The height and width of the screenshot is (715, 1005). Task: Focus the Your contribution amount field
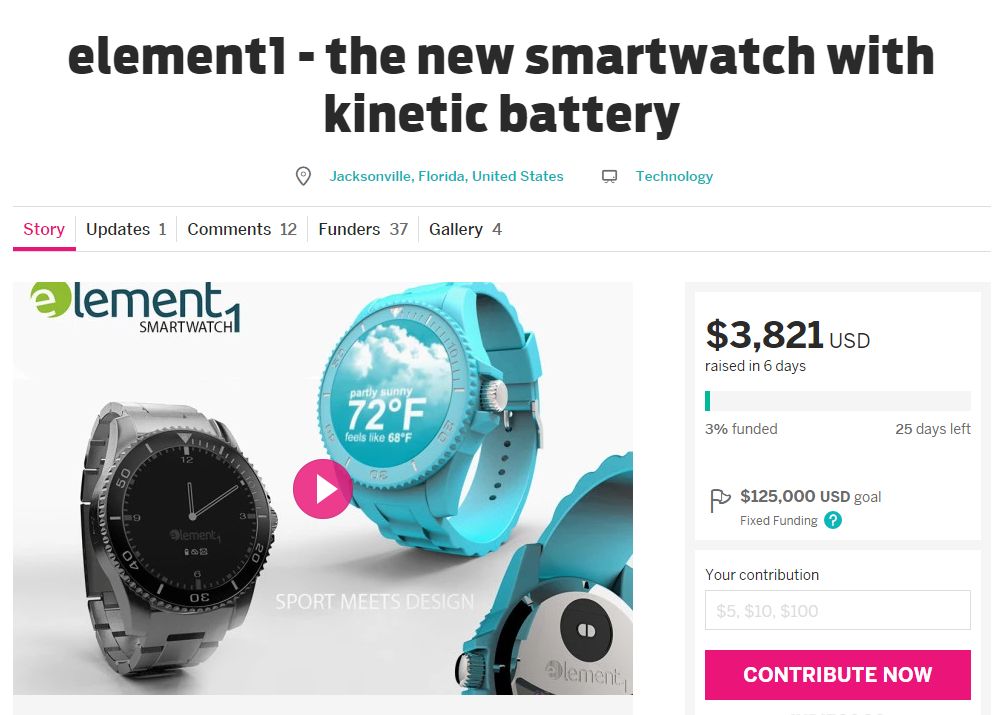coord(838,610)
